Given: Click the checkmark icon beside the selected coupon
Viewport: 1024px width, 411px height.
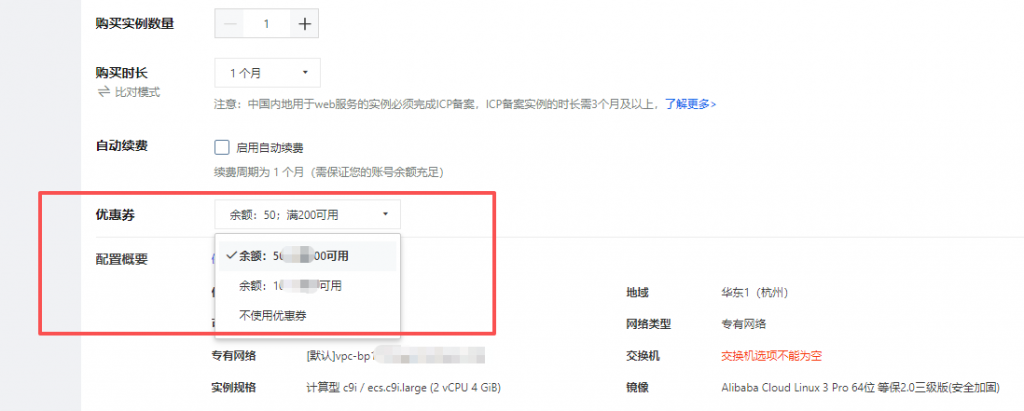Looking at the screenshot, I should tap(231, 256).
